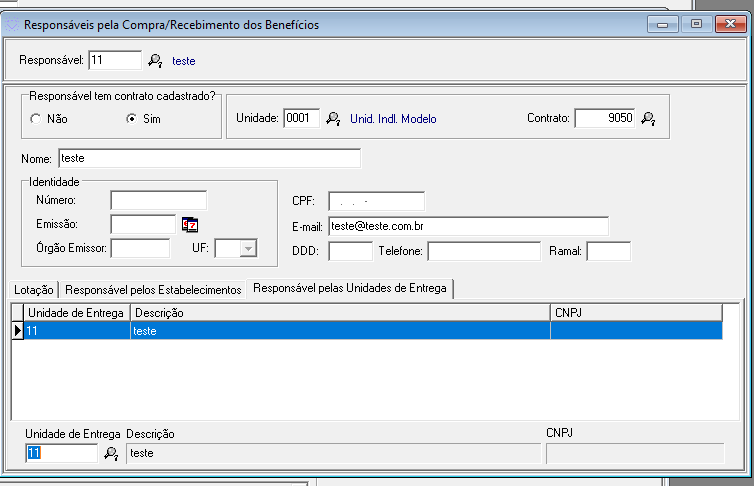Select Responsável pelas Unidades de Entrega tab
The width and height of the screenshot is (754, 486).
[351, 289]
